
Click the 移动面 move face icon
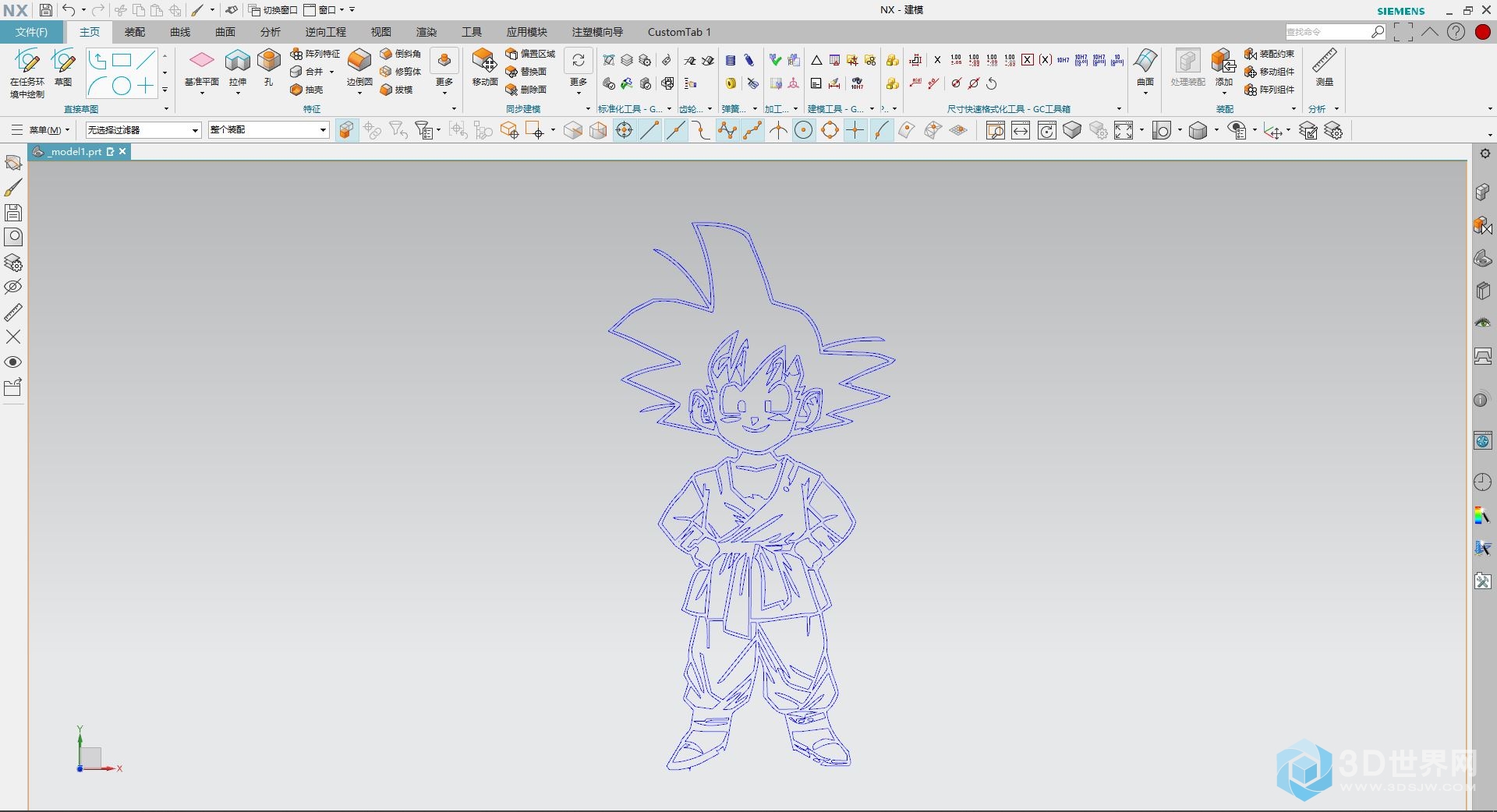point(484,62)
